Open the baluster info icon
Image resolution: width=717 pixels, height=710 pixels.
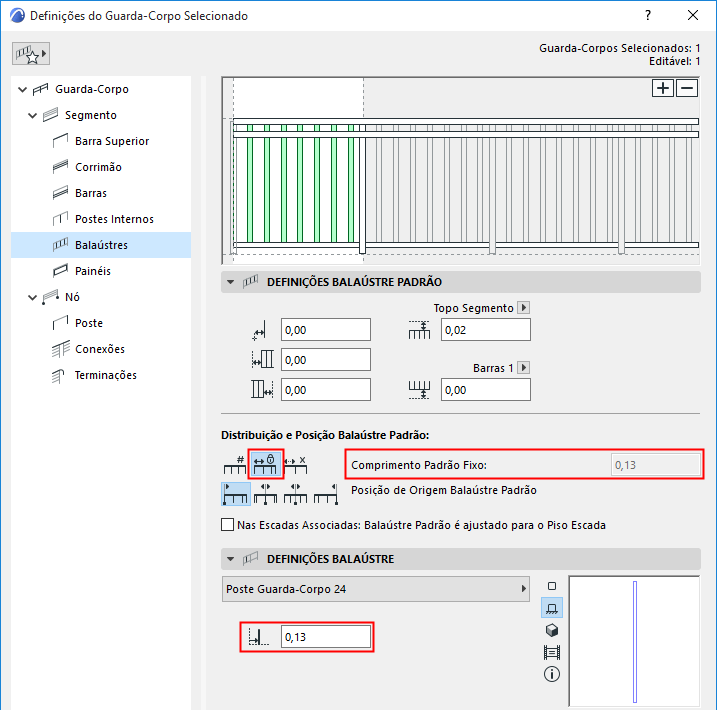[552, 674]
